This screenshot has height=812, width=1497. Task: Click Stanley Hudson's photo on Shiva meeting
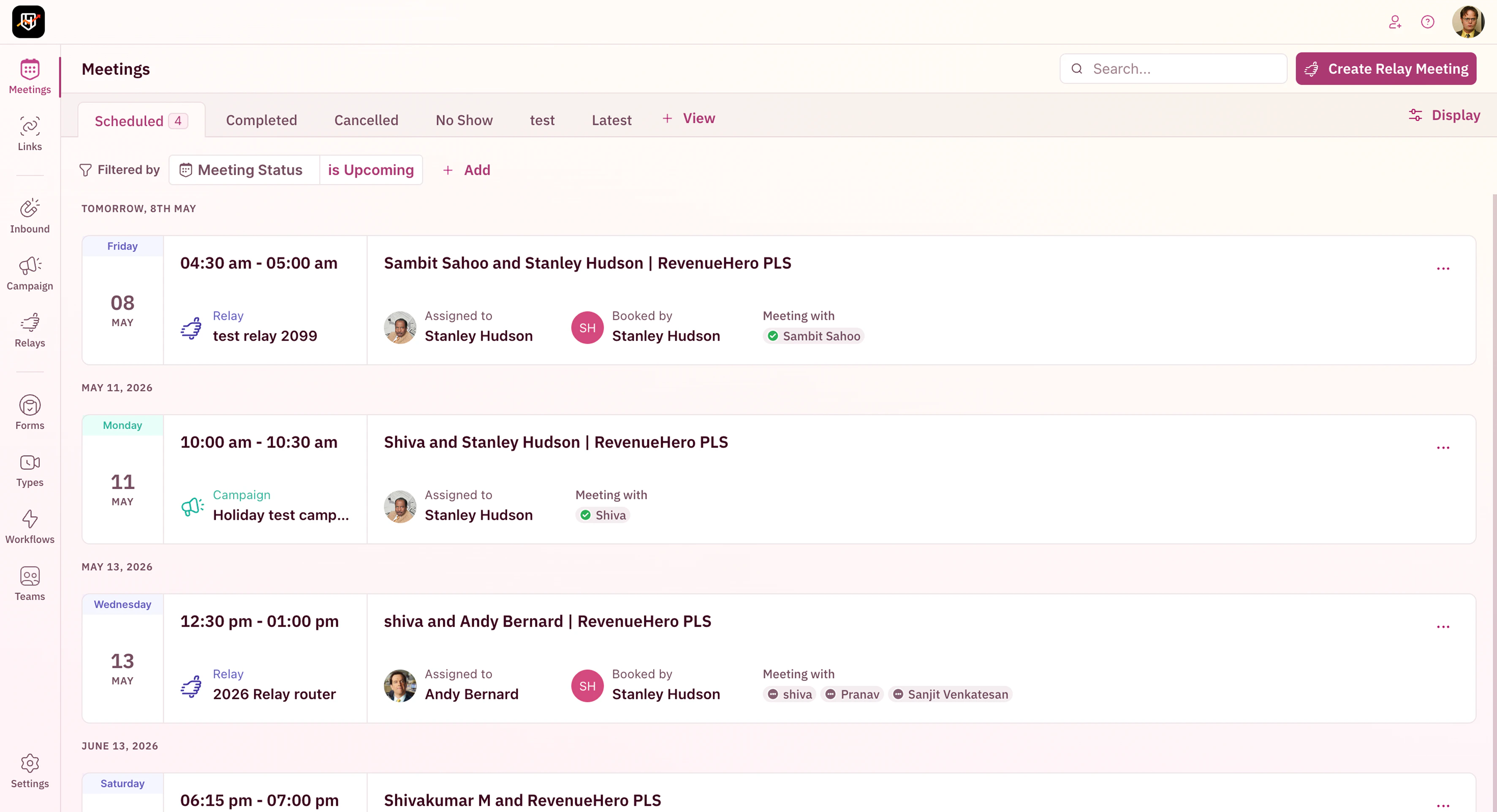tap(400, 506)
